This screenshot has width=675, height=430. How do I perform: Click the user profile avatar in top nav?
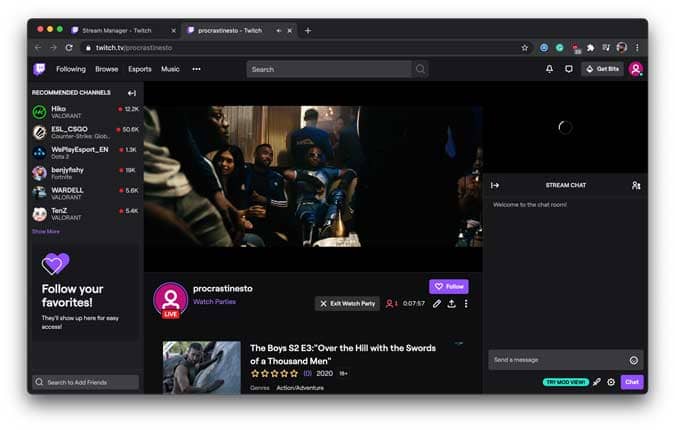[x=636, y=69]
